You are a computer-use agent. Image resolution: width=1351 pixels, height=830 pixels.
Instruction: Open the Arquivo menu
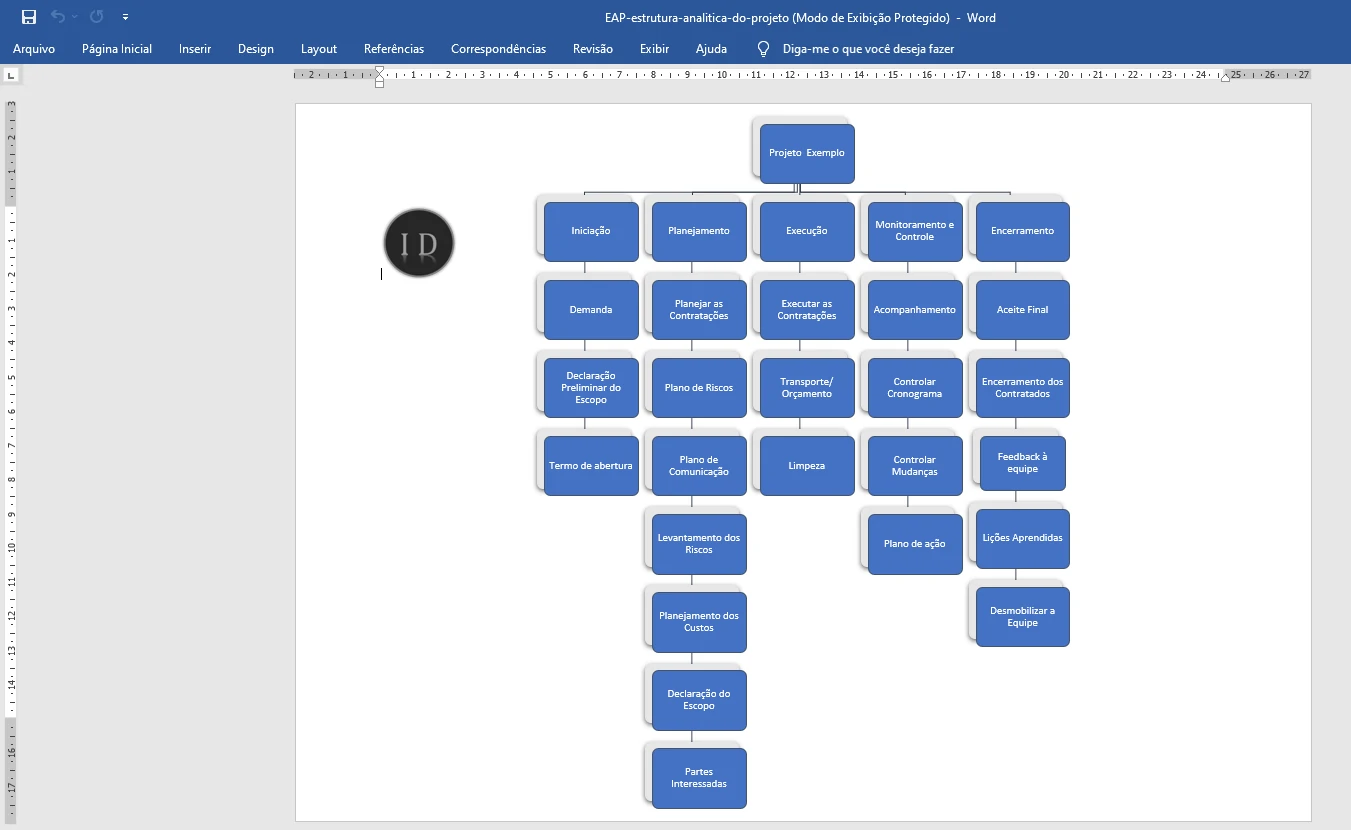point(34,49)
